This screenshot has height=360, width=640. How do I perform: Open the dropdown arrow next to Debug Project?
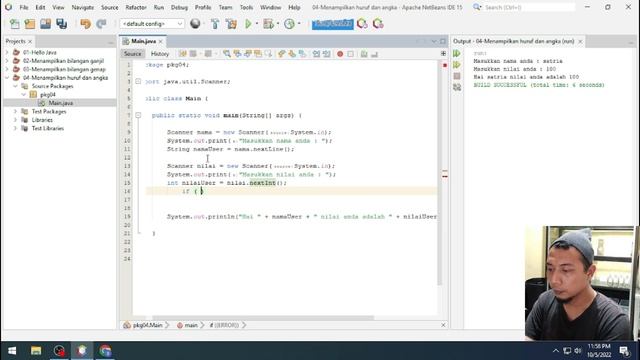(x=278, y=24)
